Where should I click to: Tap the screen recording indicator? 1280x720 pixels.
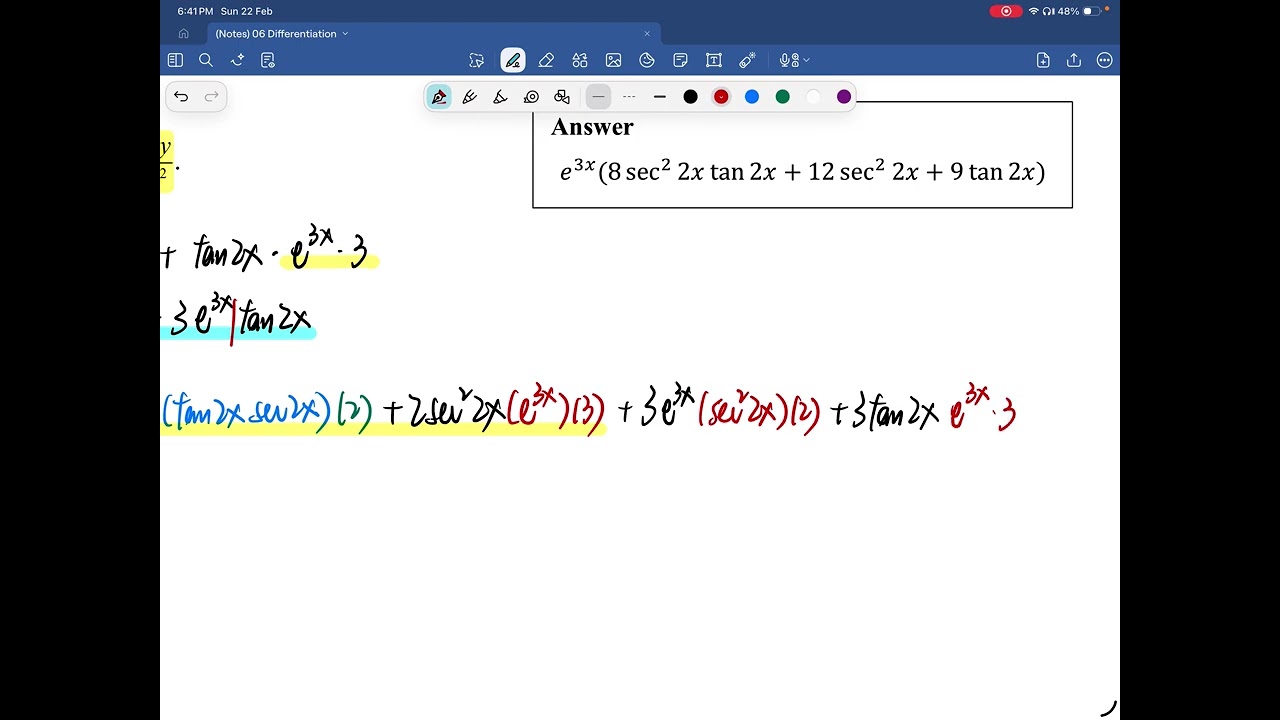[x=1005, y=11]
